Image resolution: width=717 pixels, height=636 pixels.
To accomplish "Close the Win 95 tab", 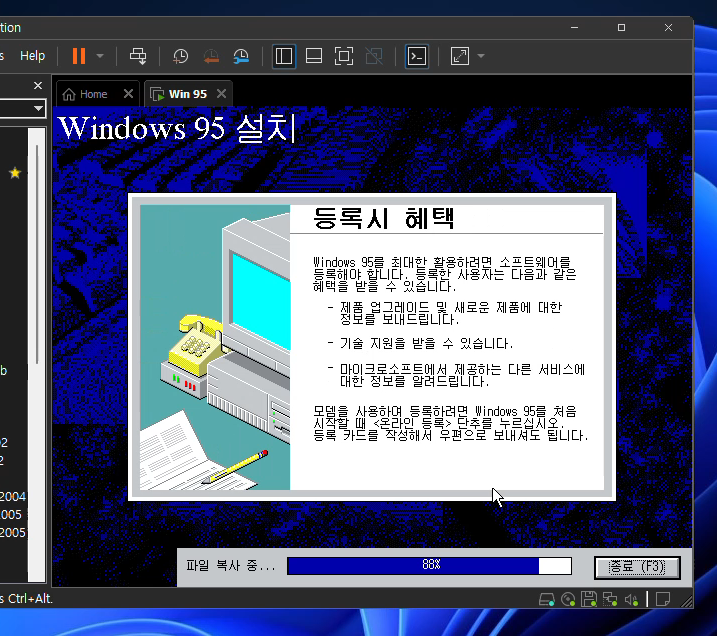I will point(221,94).
